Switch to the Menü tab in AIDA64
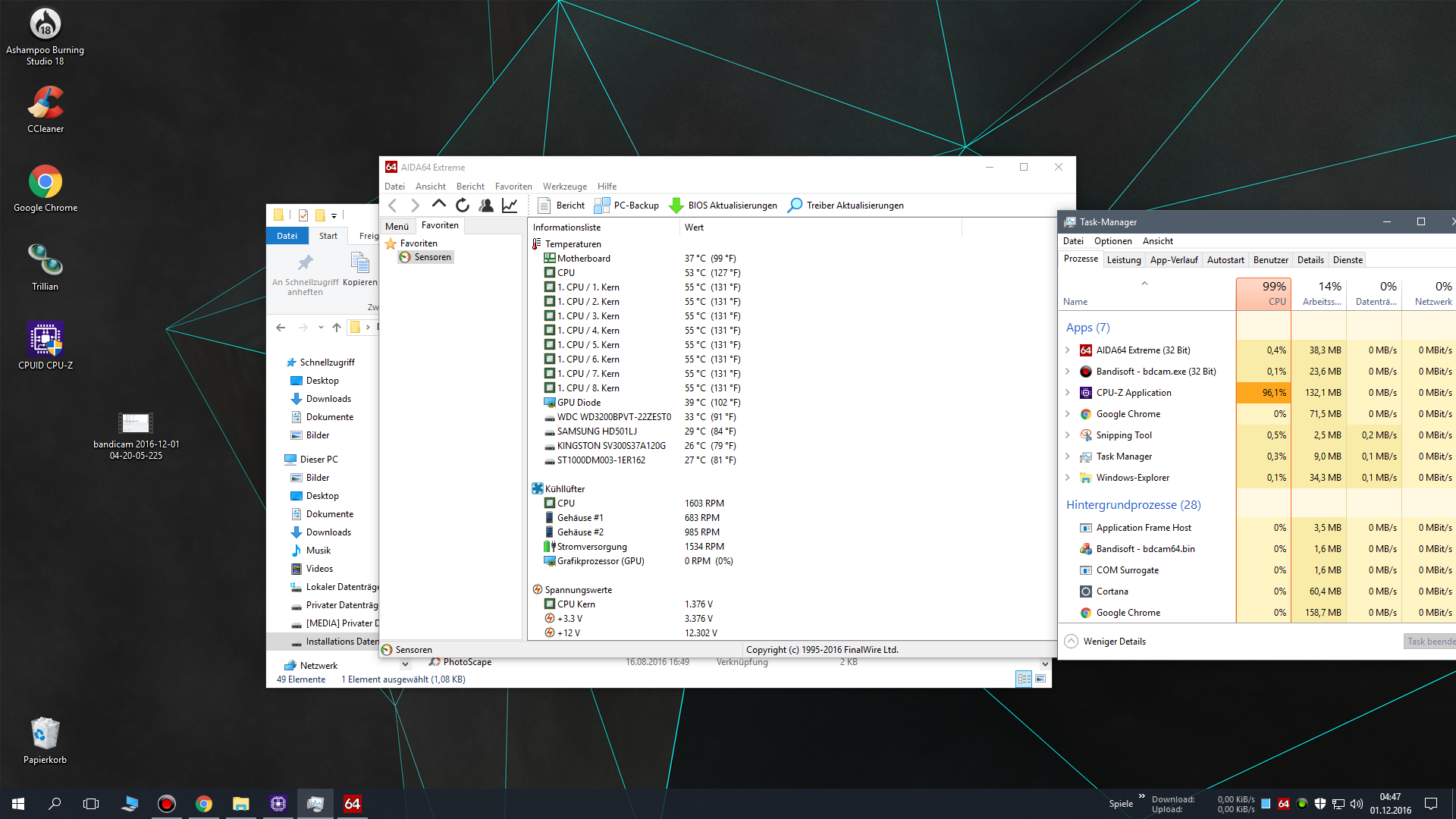 point(397,226)
